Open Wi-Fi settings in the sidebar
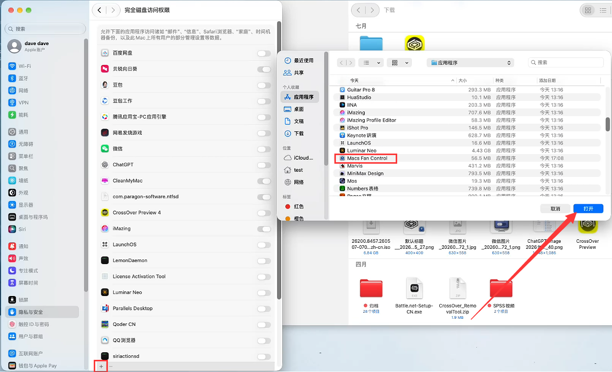The image size is (612, 372). pyautogui.click(x=20, y=66)
